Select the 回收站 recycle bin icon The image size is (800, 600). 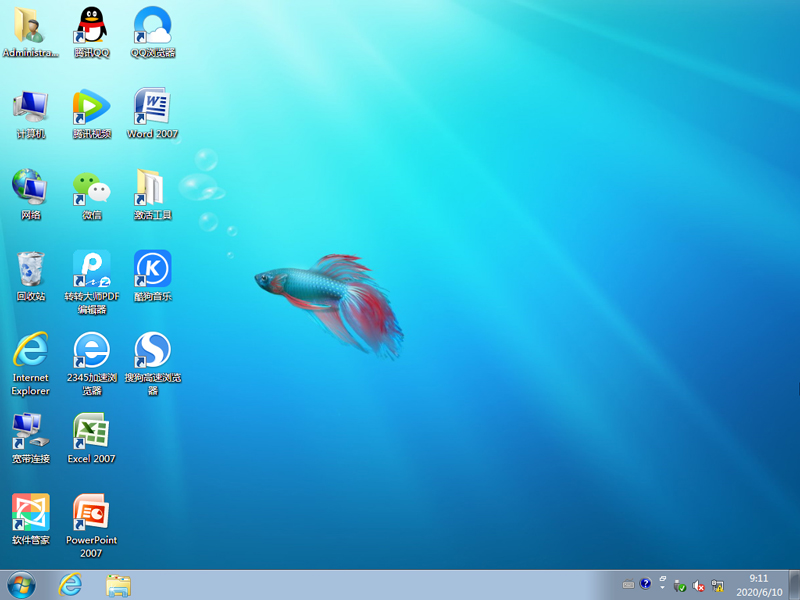pos(31,269)
